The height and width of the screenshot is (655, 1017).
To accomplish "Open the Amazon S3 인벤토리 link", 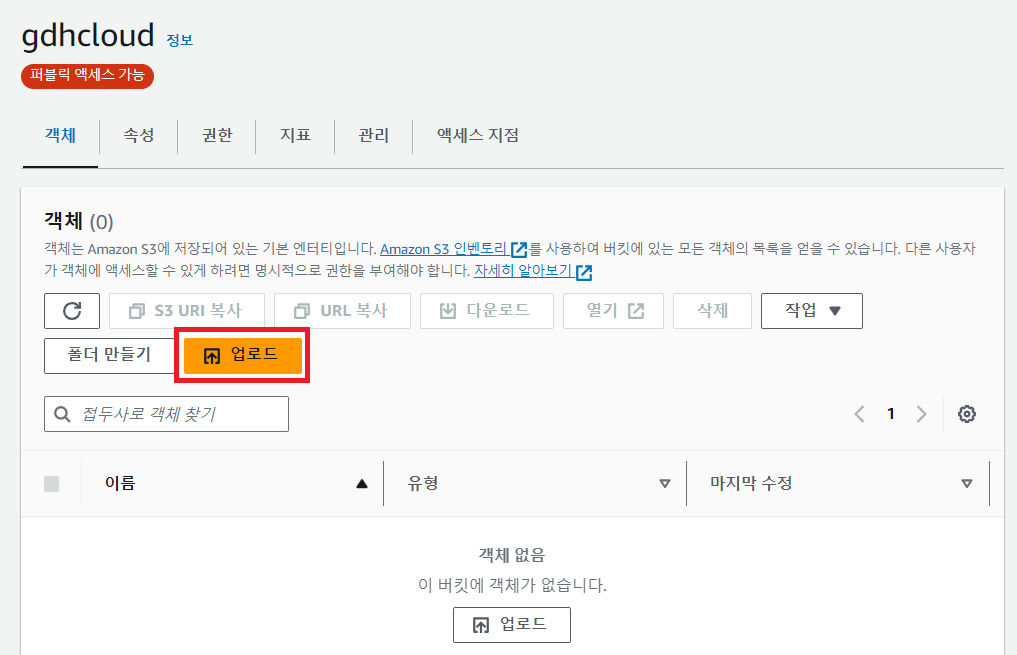I will pyautogui.click(x=453, y=249).
